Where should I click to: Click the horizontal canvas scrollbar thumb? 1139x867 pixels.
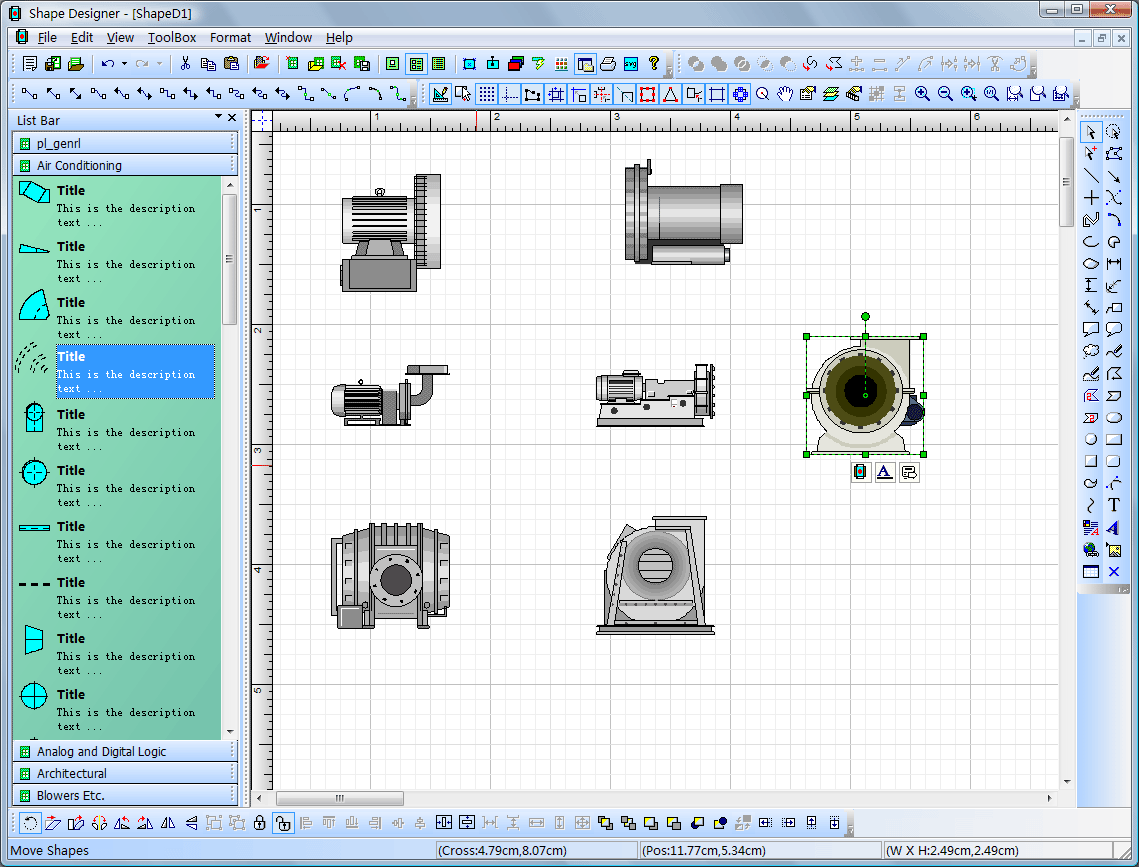[x=339, y=798]
